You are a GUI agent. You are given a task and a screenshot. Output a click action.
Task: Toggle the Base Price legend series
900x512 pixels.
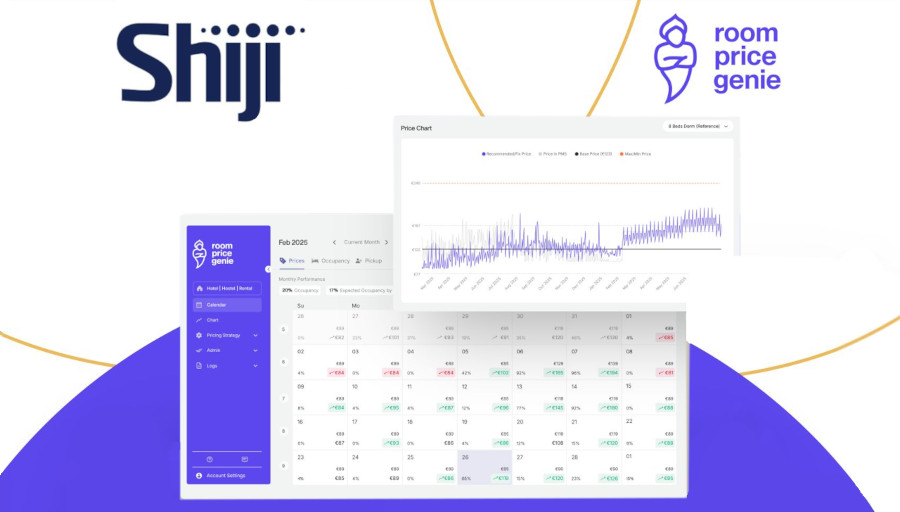pos(594,154)
